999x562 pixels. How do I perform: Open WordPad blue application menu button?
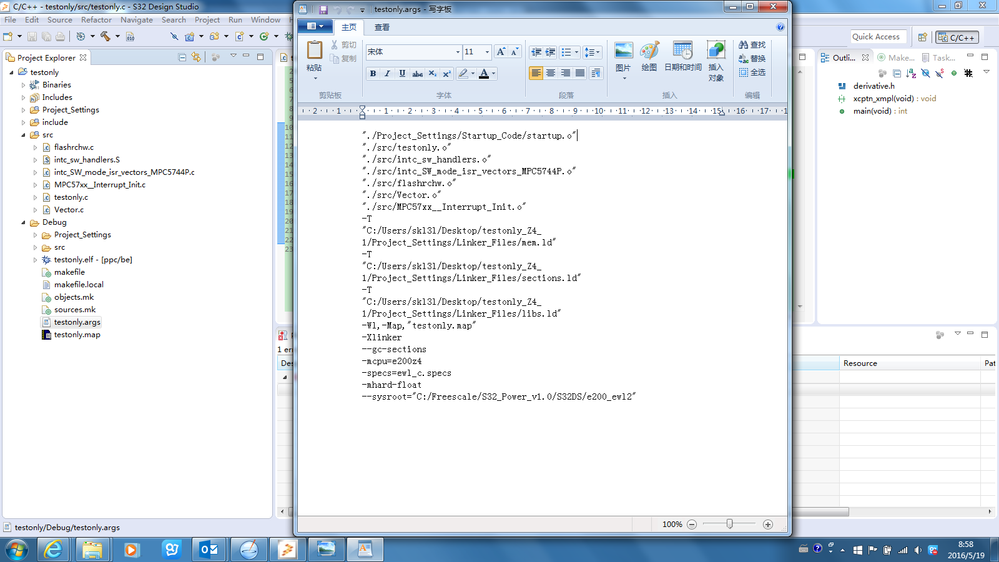[315, 27]
